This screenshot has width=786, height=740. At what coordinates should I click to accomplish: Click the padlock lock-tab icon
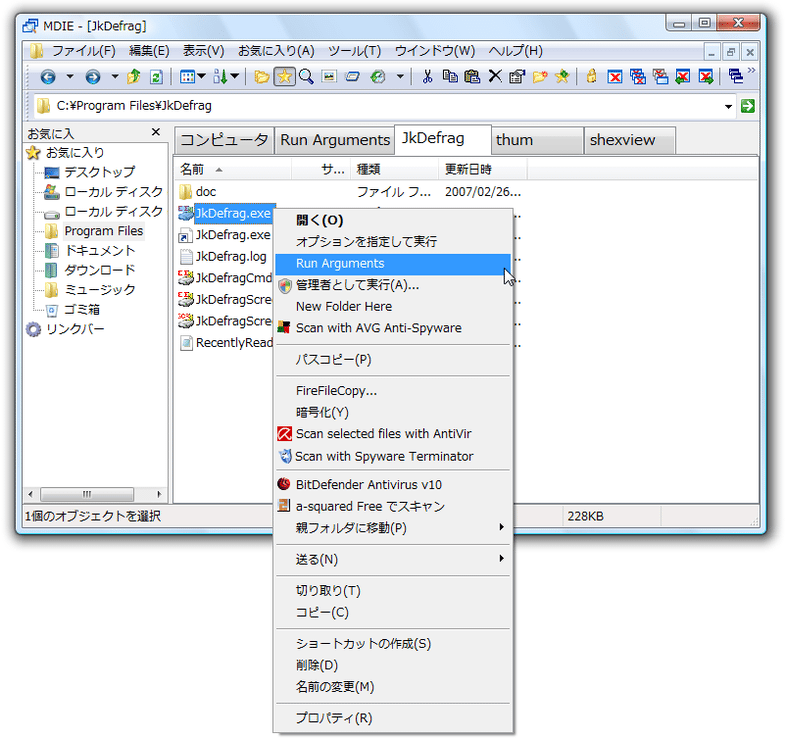pyautogui.click(x=592, y=76)
